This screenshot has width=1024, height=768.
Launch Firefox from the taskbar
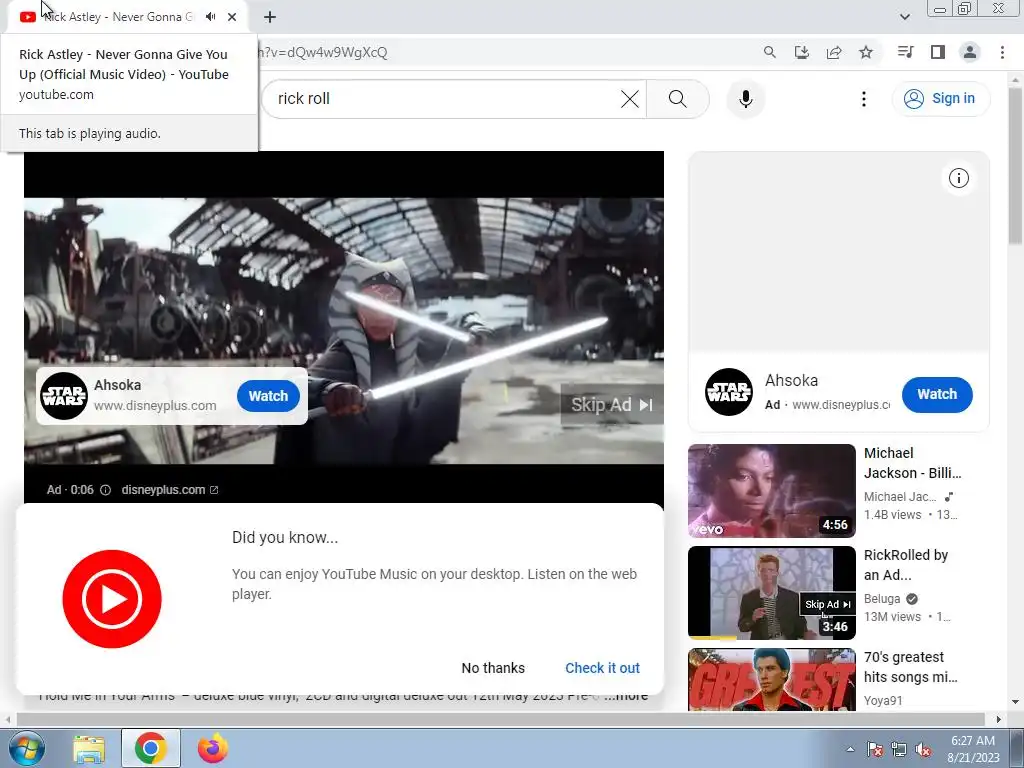213,748
